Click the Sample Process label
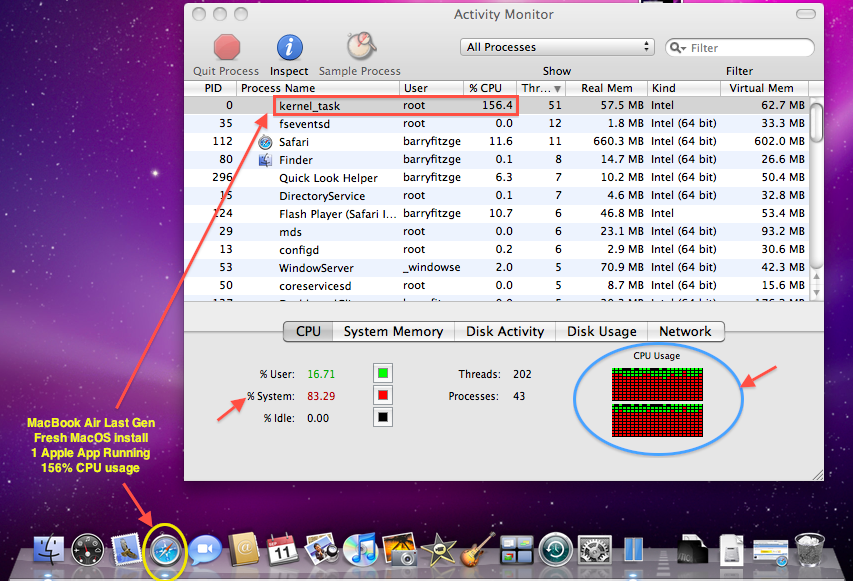The image size is (853, 581). coord(360,71)
